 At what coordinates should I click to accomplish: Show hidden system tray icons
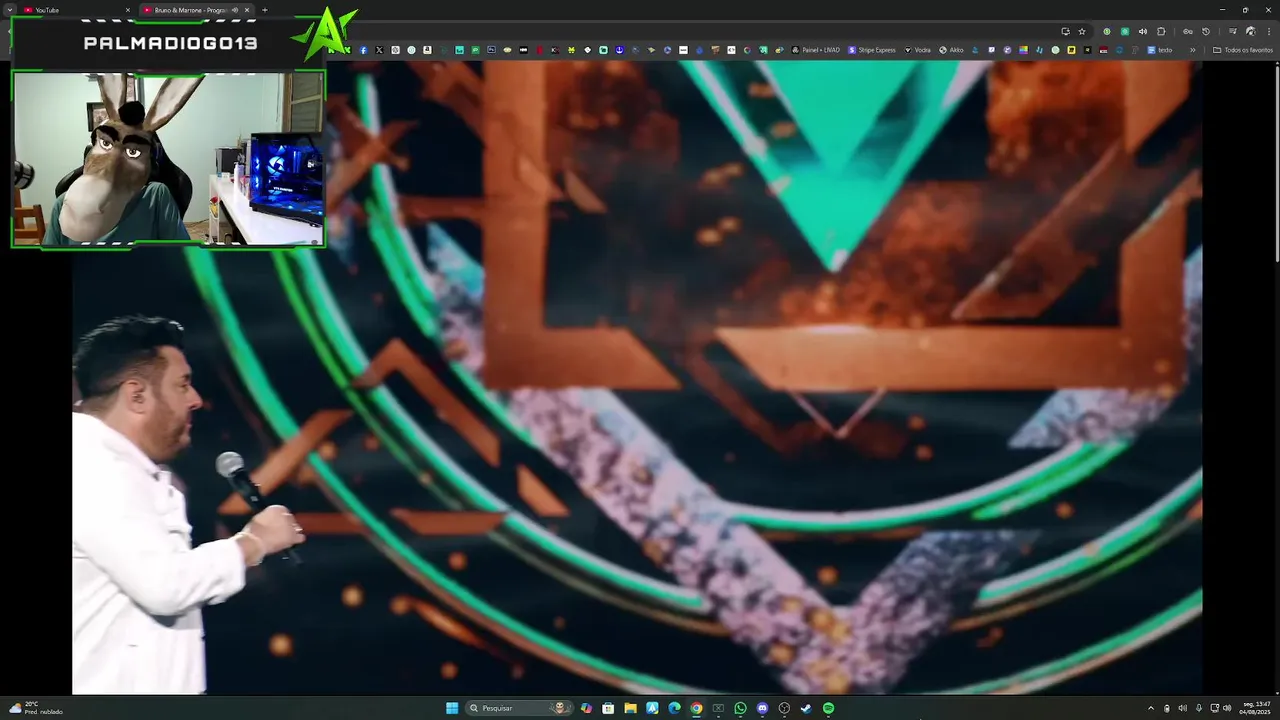pyautogui.click(x=1151, y=708)
